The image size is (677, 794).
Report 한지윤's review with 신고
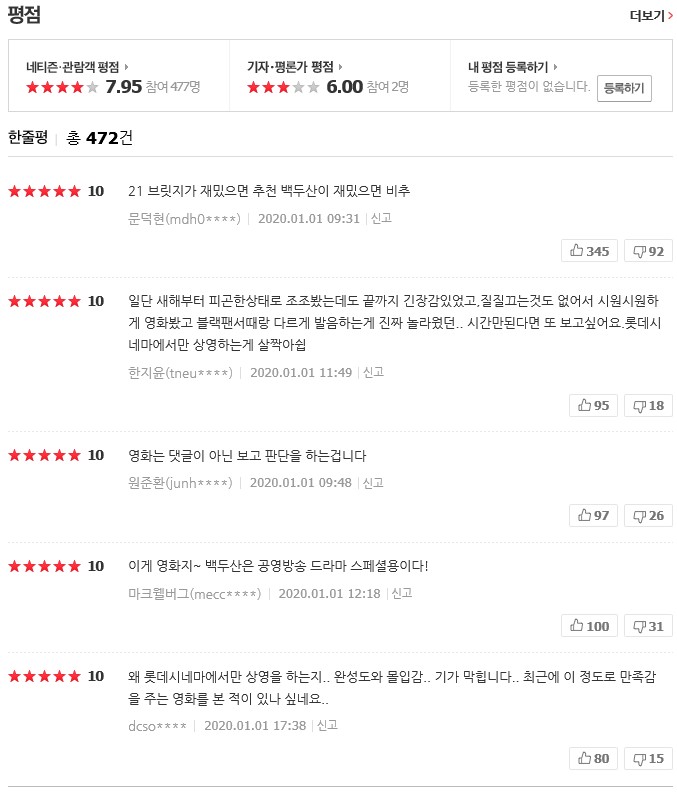[373, 372]
